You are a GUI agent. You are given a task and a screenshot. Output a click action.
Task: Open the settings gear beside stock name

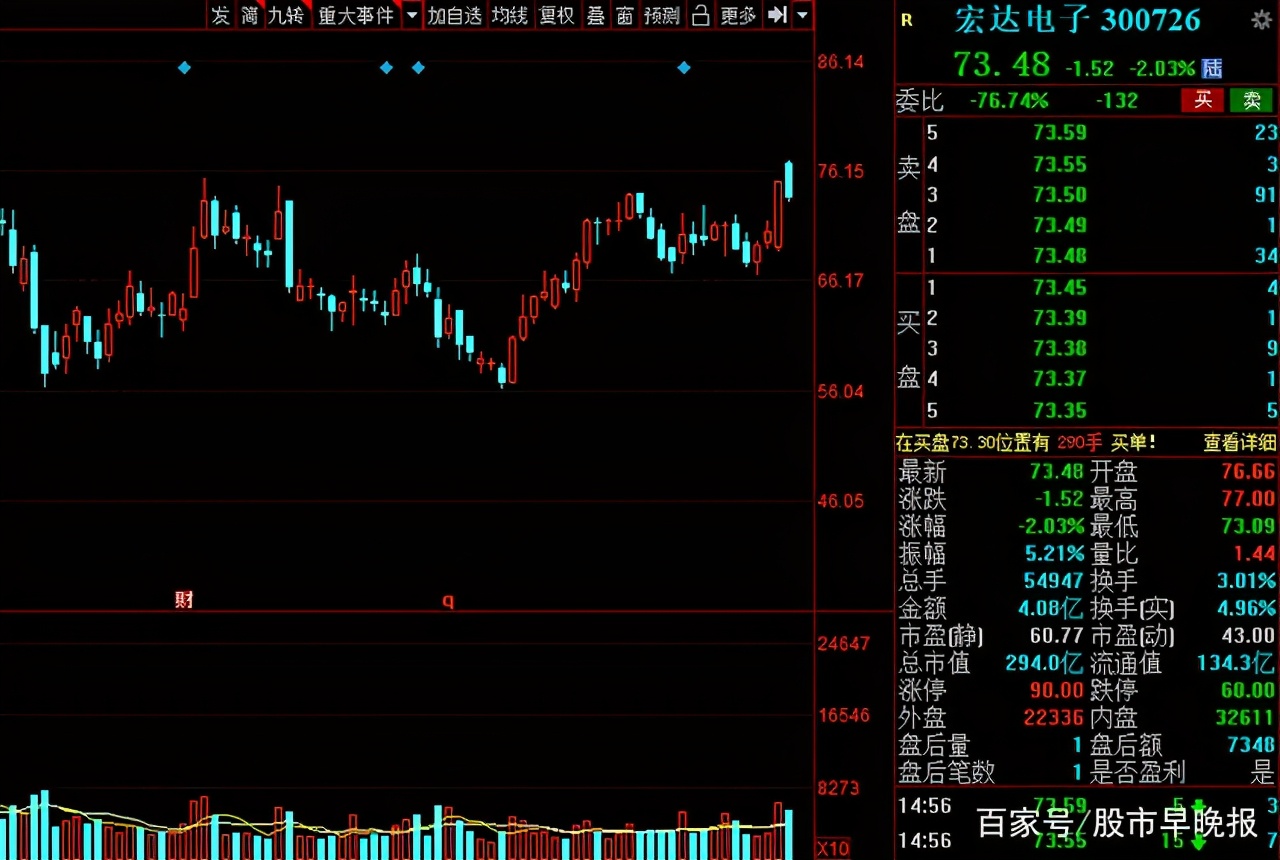coord(1261,20)
